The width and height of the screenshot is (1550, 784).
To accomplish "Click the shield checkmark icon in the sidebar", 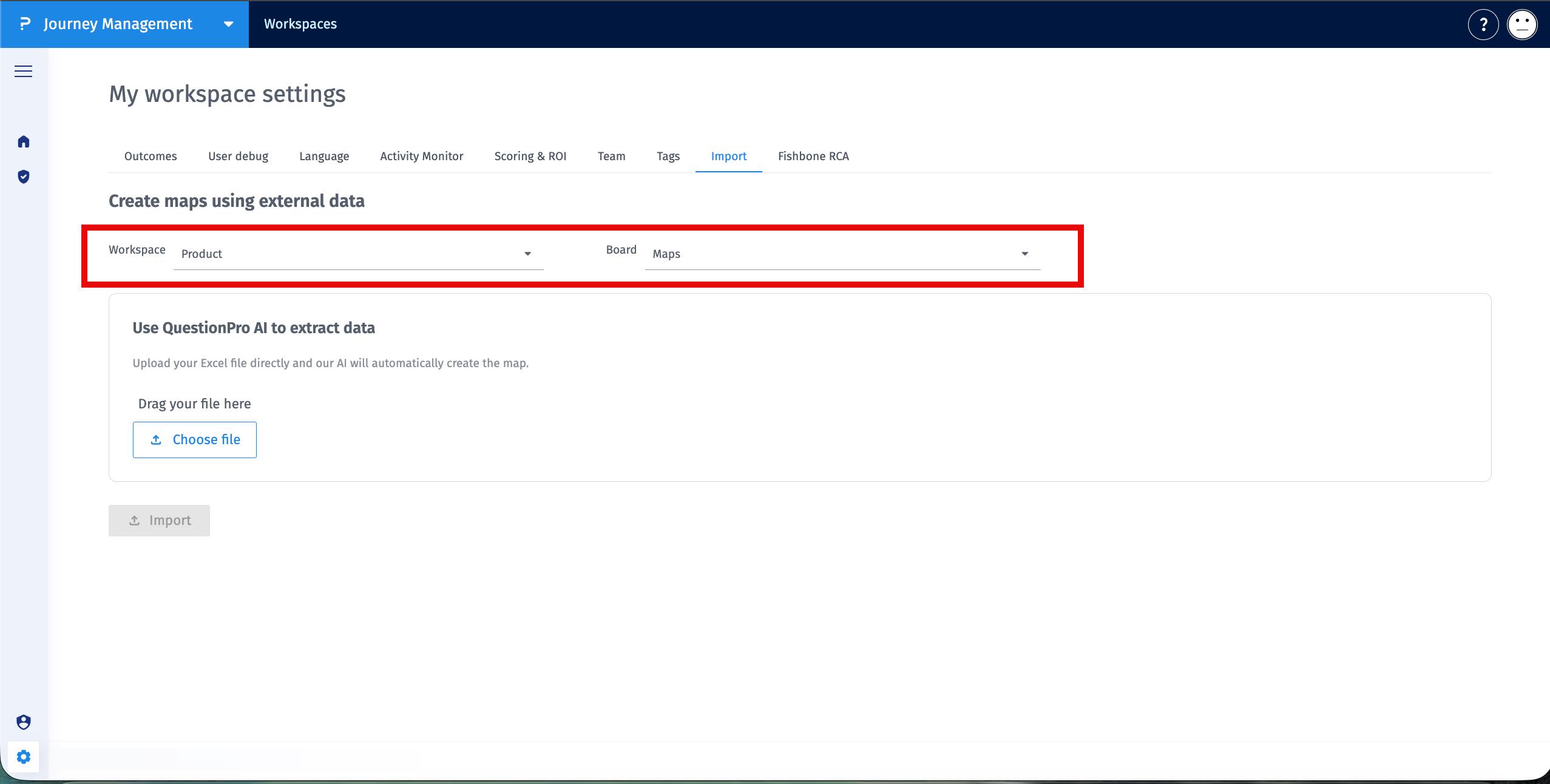I will click(24, 177).
